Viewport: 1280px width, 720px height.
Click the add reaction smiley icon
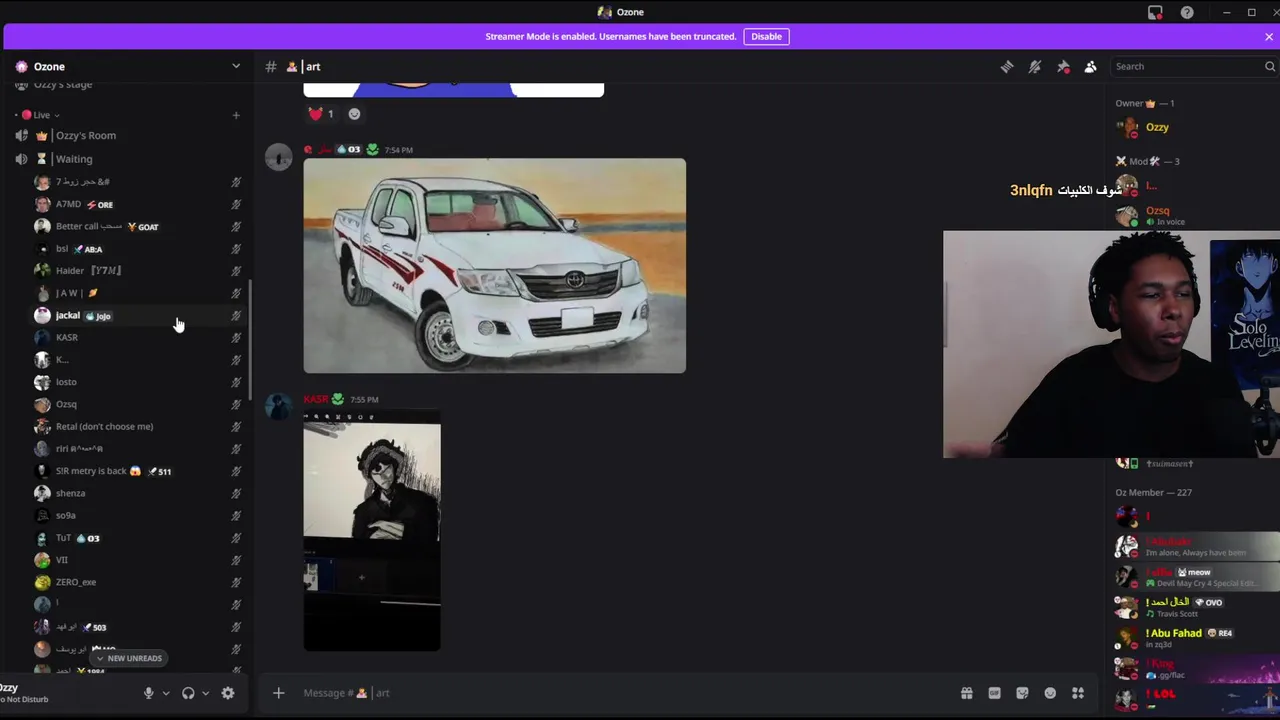pos(354,114)
